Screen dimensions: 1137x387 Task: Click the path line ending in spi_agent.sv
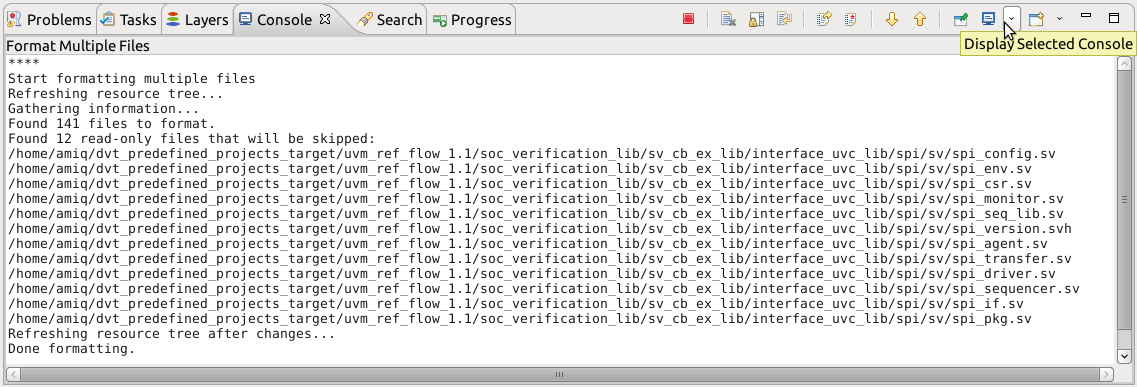pyautogui.click(x=528, y=244)
